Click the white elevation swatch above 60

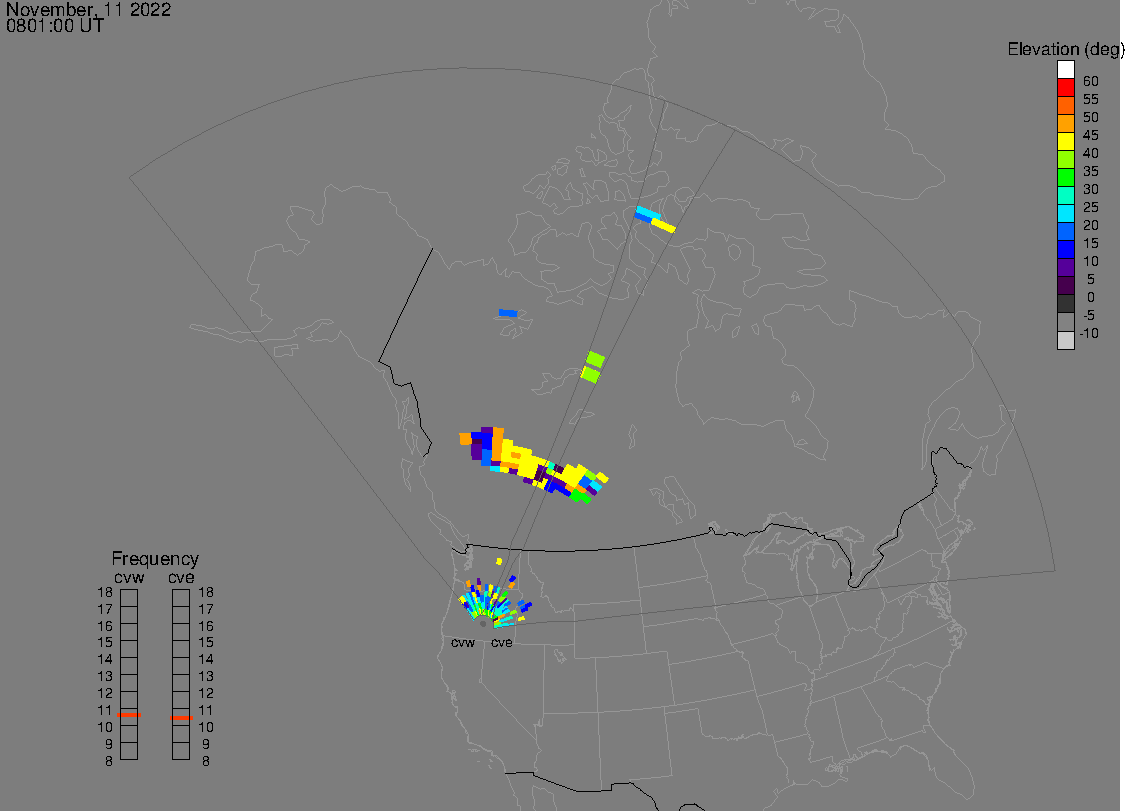(1065, 70)
